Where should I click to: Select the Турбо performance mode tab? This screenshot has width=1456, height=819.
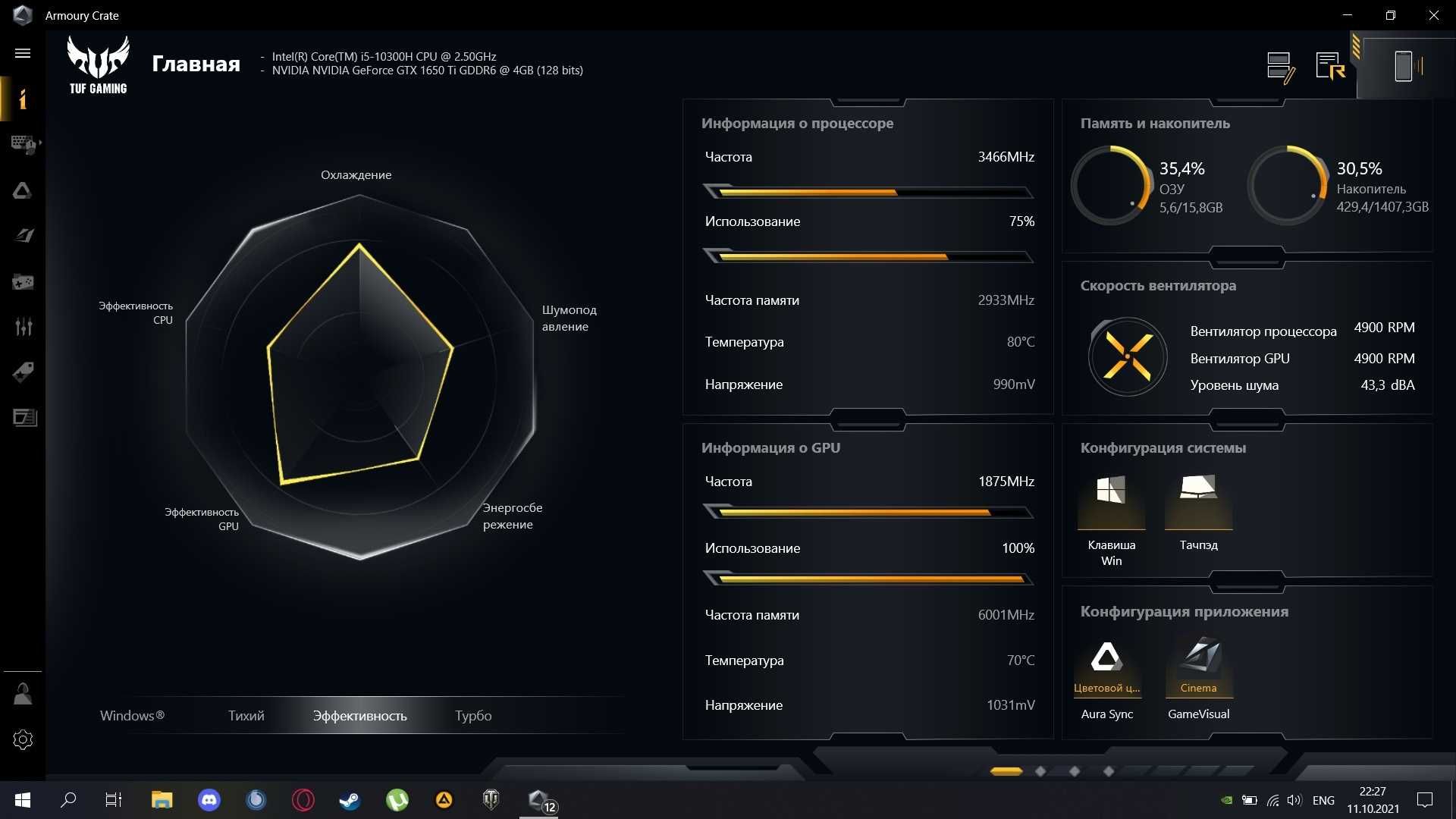[x=475, y=715]
